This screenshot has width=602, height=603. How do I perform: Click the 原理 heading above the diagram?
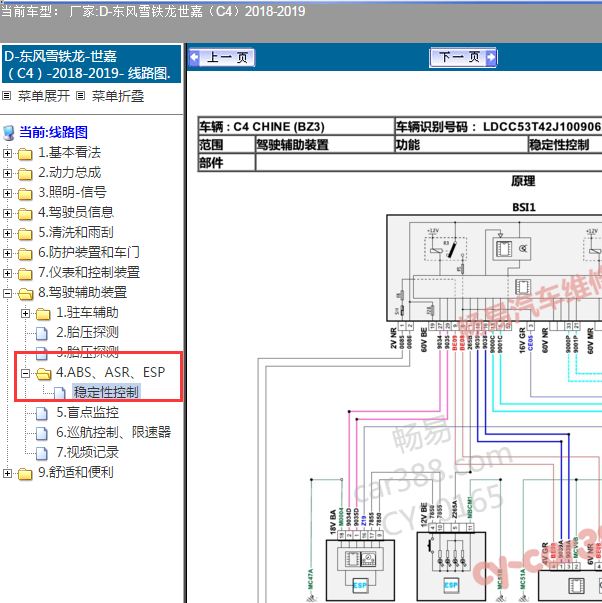(523, 181)
